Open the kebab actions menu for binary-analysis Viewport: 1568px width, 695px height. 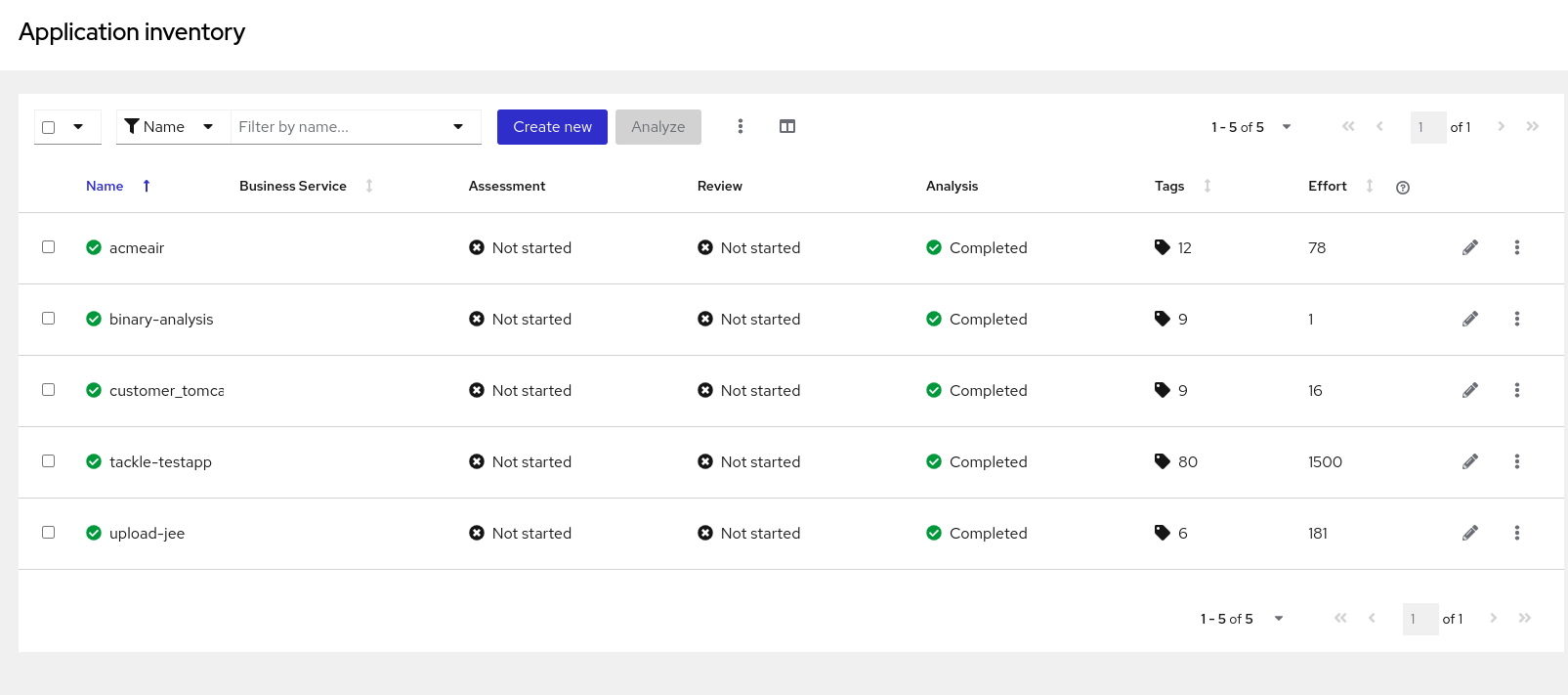1516,319
